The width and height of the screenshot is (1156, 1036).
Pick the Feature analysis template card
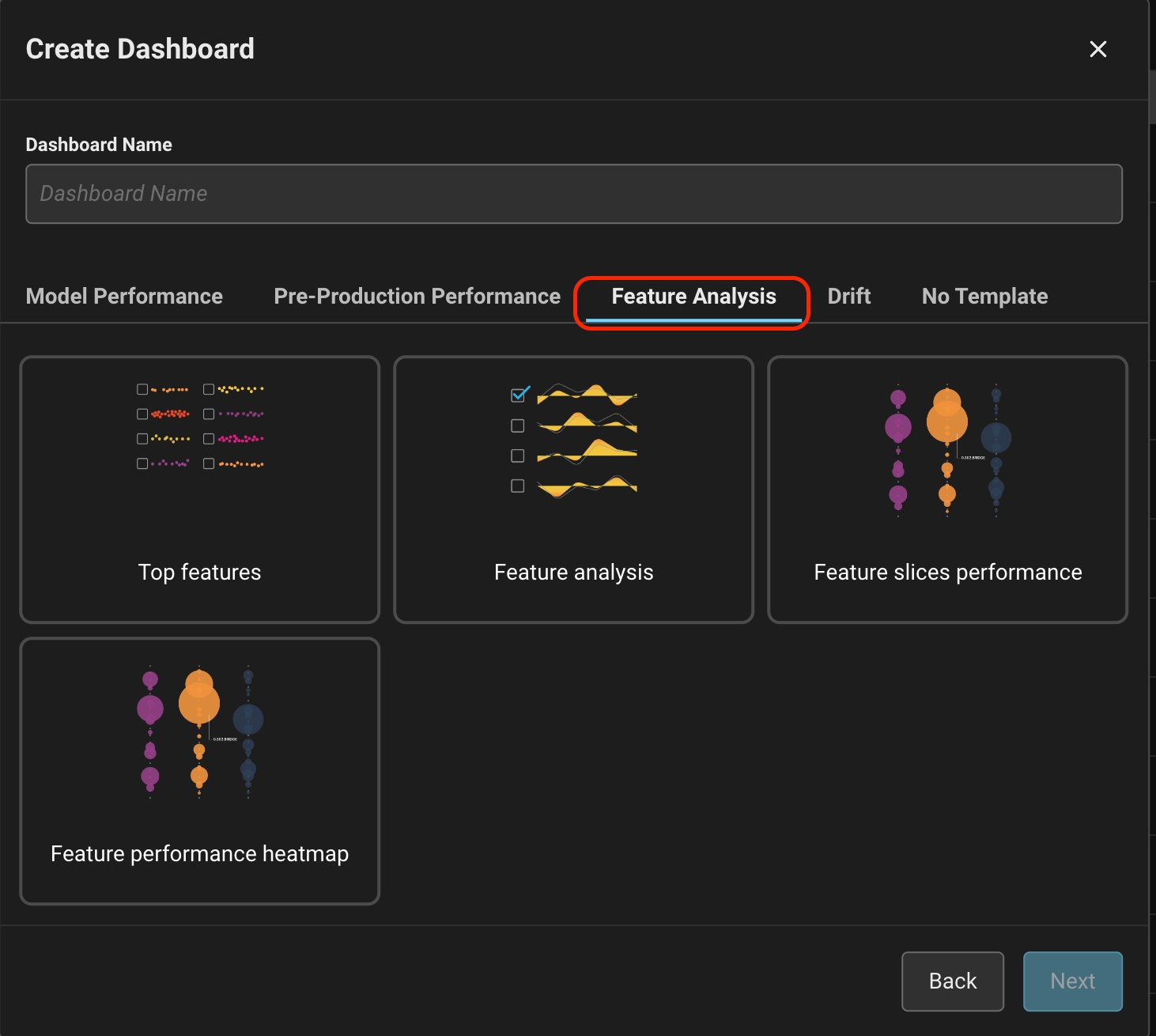[574, 490]
